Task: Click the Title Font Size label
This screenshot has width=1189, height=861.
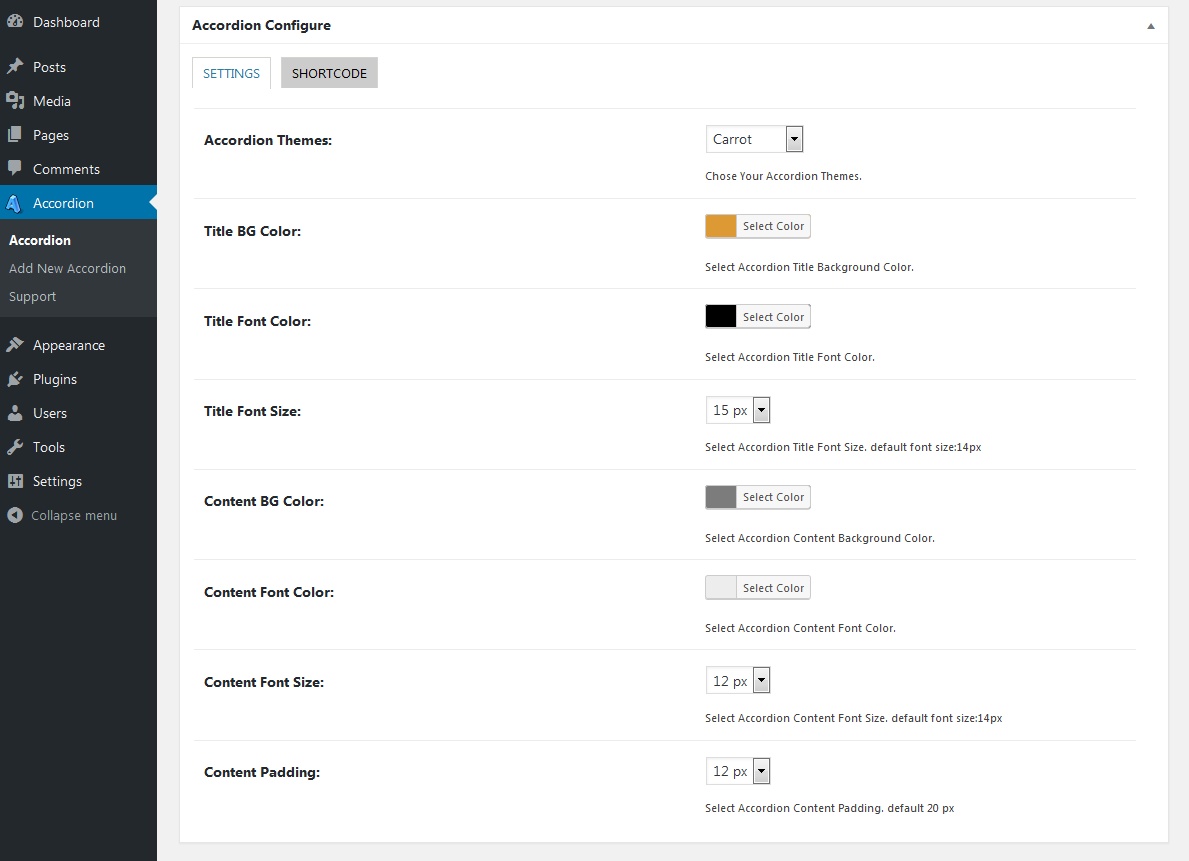Action: (x=253, y=411)
